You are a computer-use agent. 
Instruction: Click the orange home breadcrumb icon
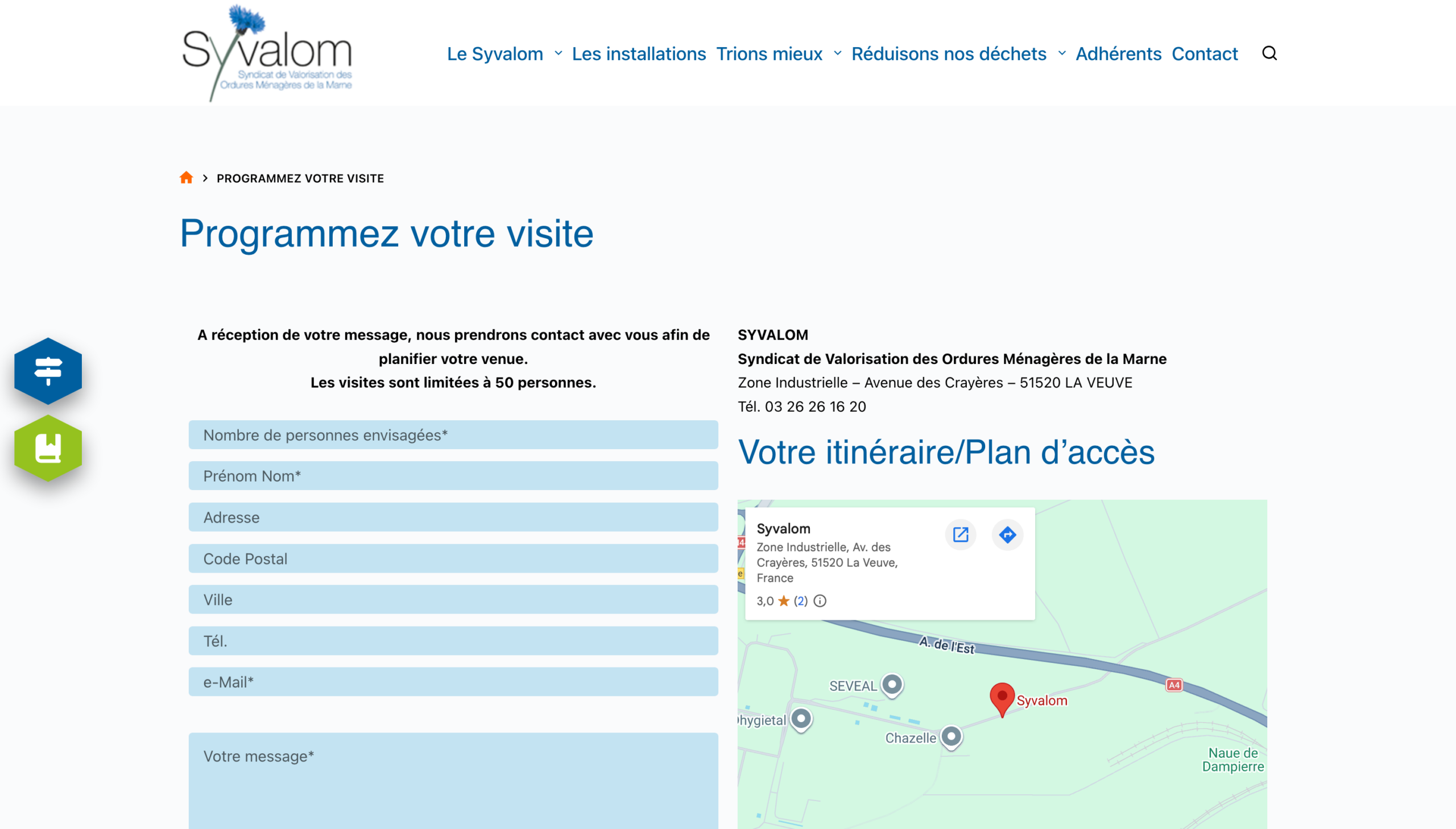click(x=186, y=177)
